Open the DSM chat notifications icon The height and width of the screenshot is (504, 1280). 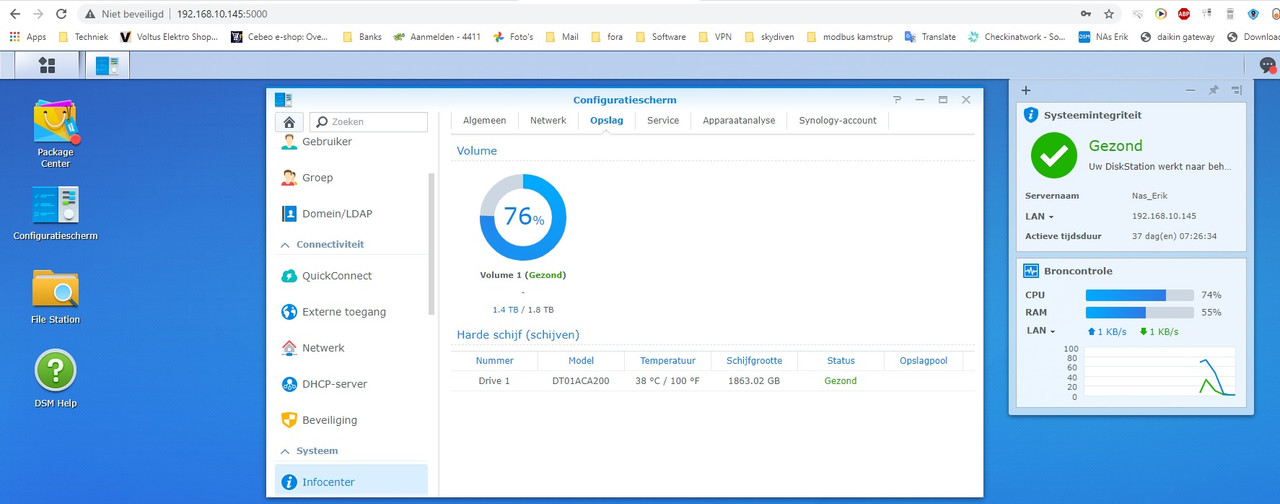1267,65
